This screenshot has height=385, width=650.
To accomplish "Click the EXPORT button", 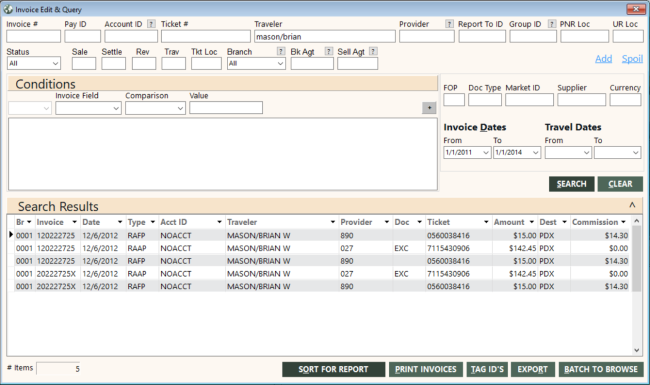I will pos(533,369).
